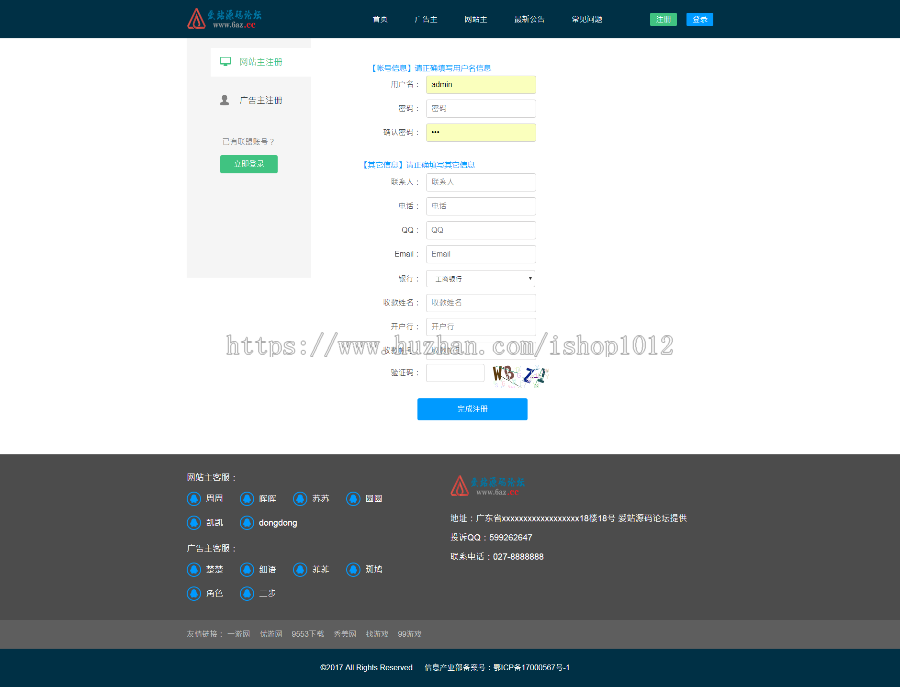Click the 用户名 field containing admin
900x687 pixels.
481,85
